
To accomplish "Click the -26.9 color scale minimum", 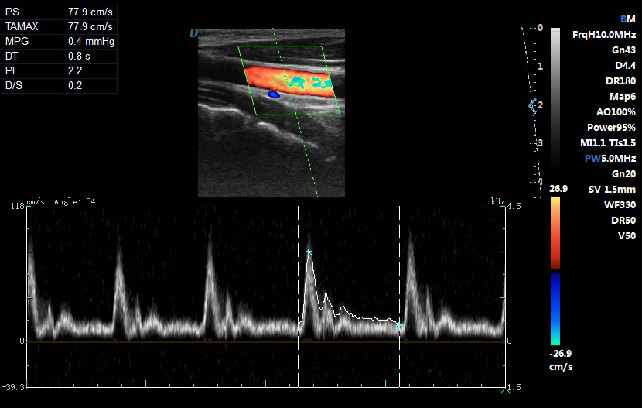I will tap(561, 354).
